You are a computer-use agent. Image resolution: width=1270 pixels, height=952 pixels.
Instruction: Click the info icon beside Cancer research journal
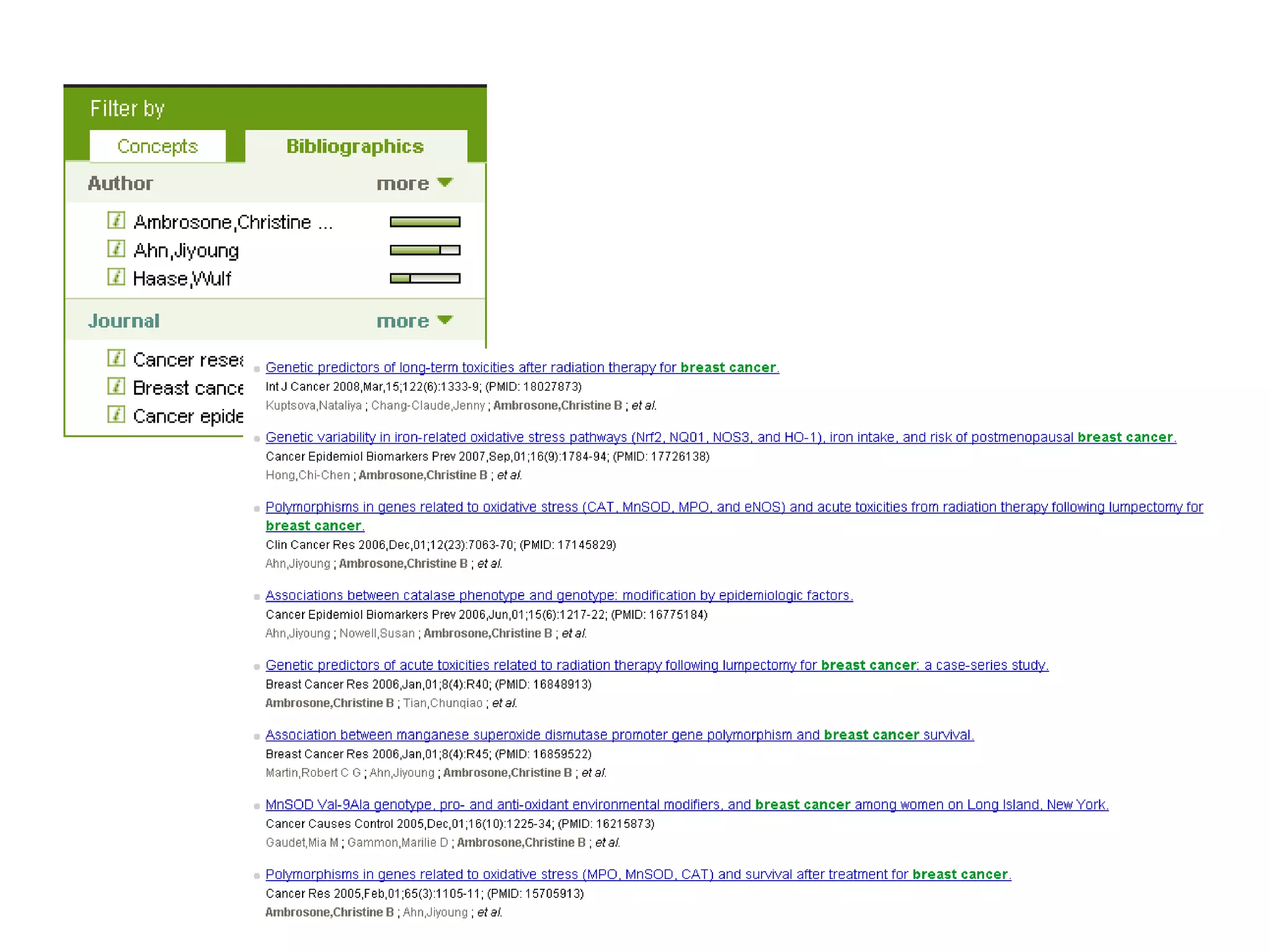coord(116,358)
